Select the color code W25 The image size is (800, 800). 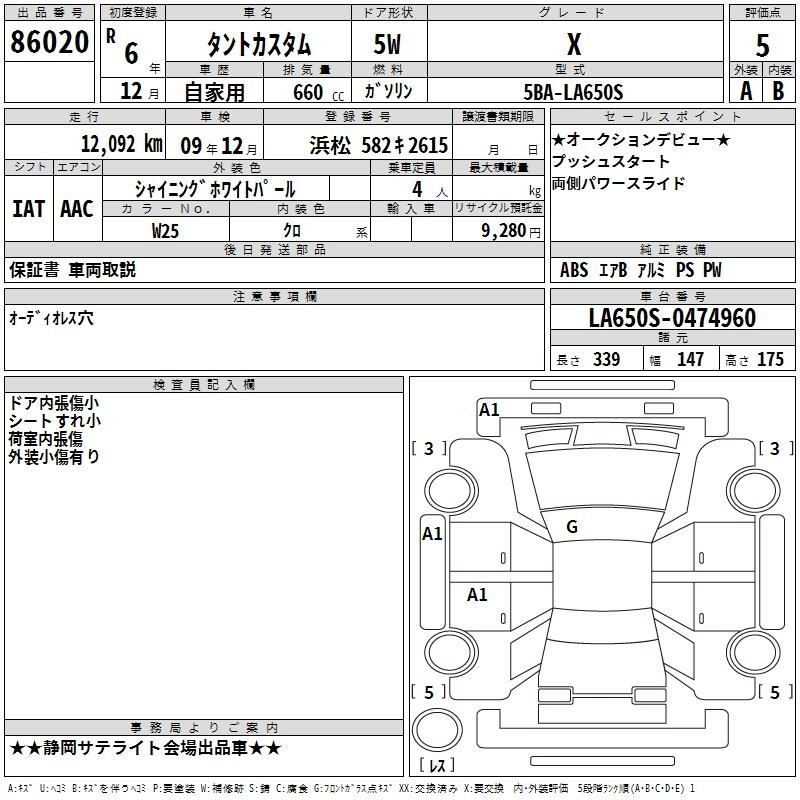(166, 231)
